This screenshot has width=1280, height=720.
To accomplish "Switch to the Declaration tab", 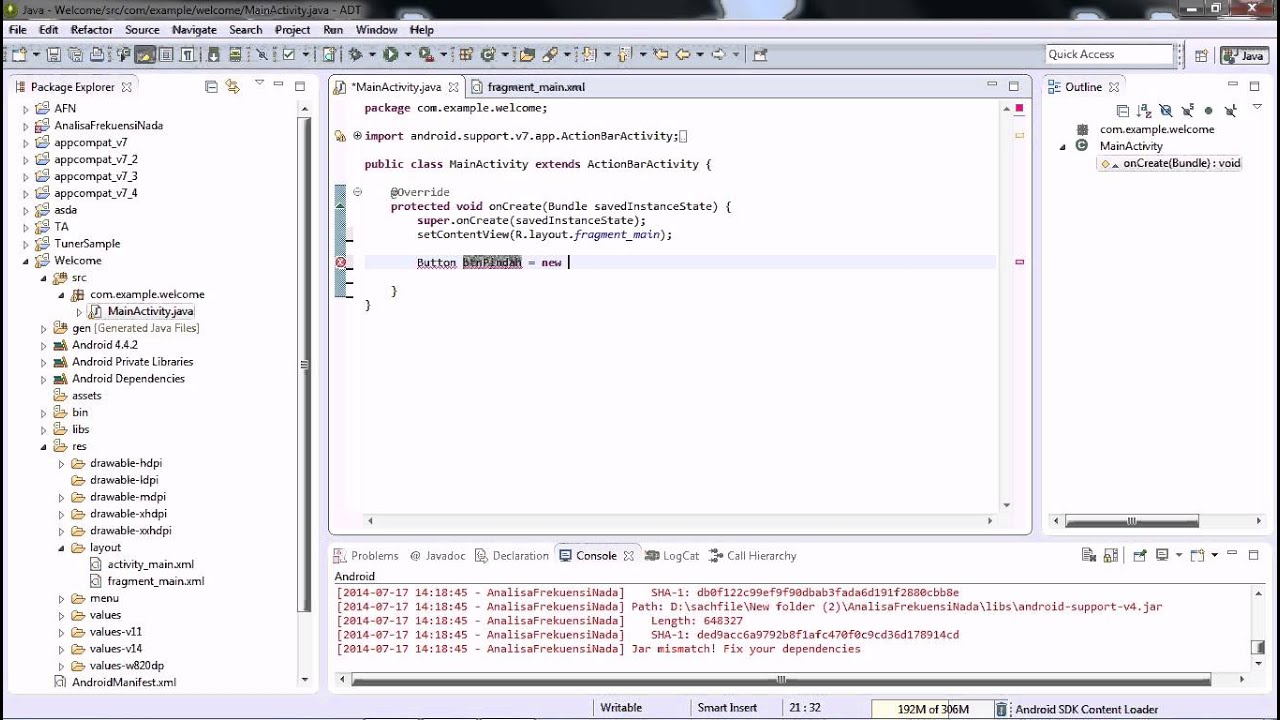I will click(x=512, y=556).
